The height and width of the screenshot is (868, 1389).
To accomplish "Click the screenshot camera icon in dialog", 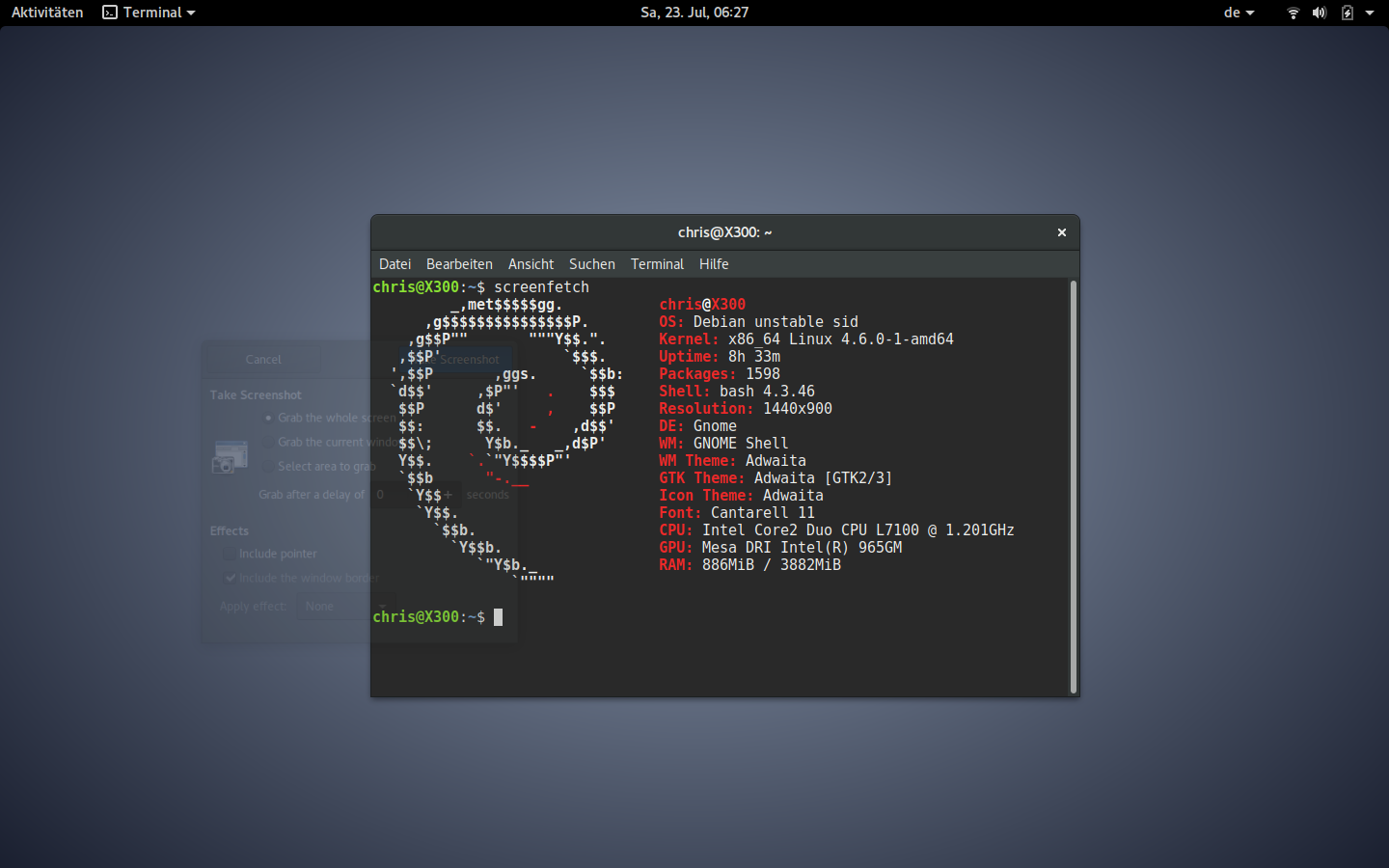I will [230, 457].
